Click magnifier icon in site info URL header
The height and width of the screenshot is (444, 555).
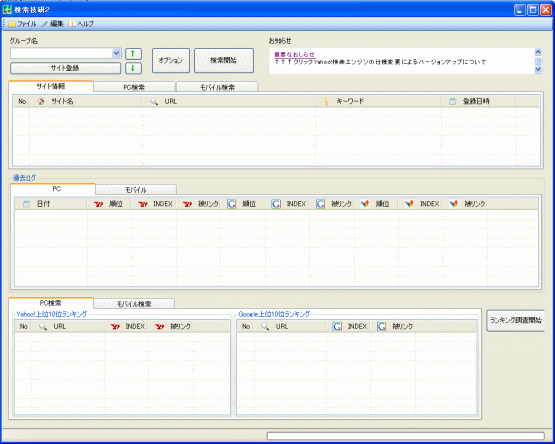154,101
